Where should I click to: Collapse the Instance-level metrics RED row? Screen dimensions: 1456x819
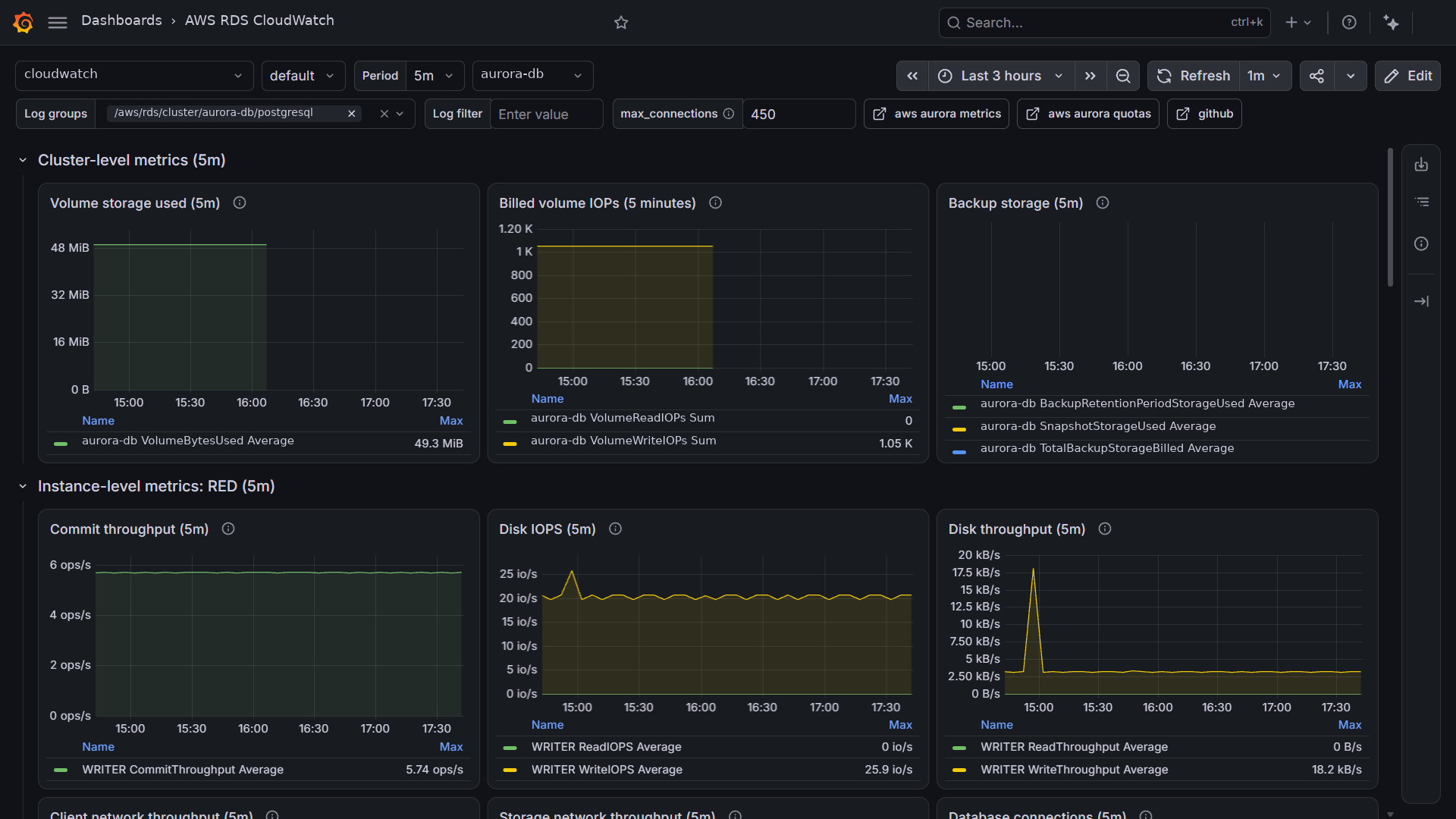pos(23,486)
